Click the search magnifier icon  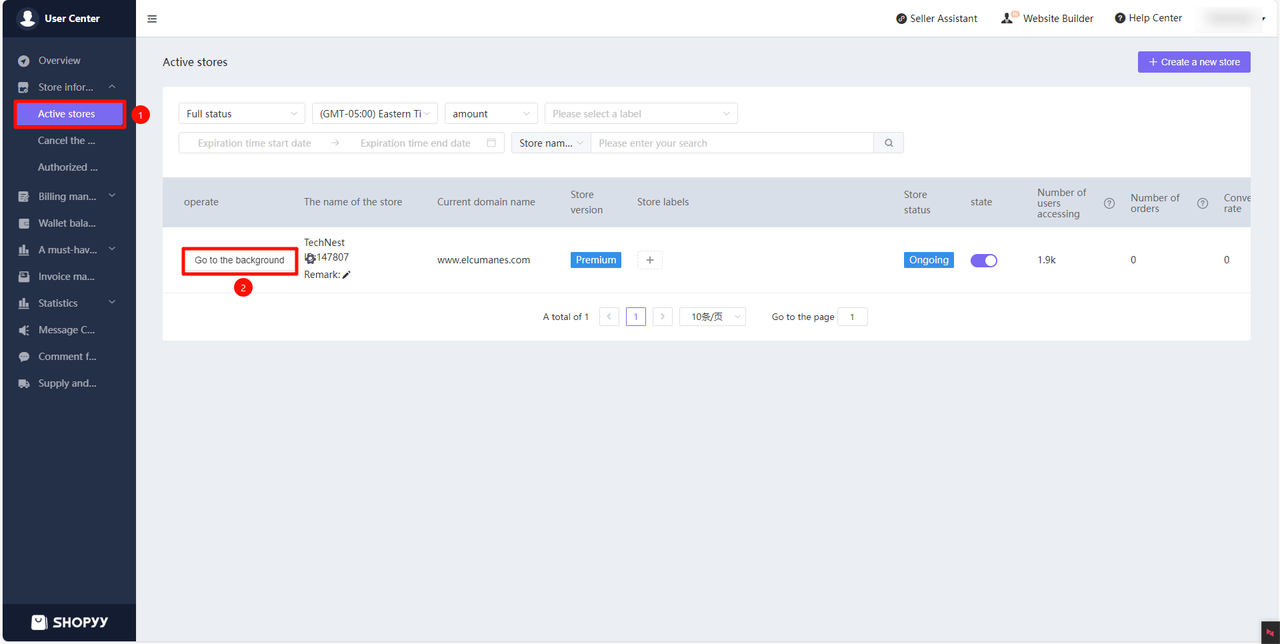[888, 142]
